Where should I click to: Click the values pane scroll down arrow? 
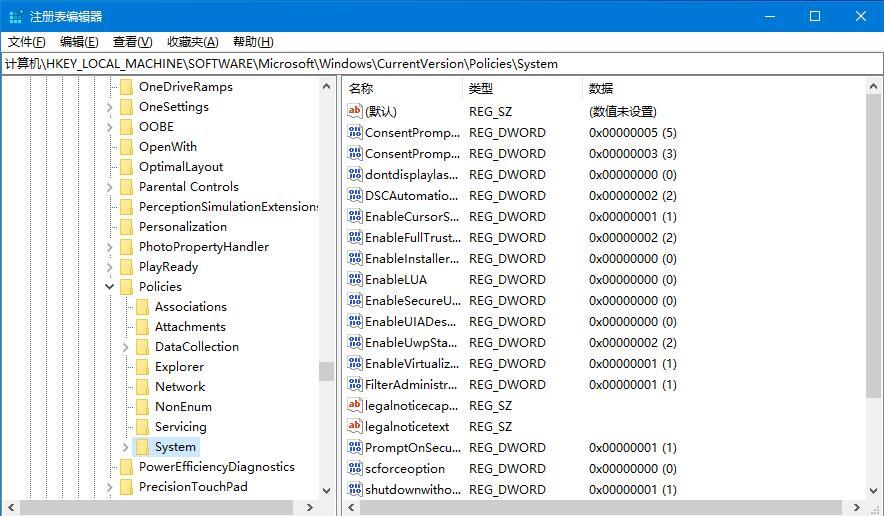point(873,490)
